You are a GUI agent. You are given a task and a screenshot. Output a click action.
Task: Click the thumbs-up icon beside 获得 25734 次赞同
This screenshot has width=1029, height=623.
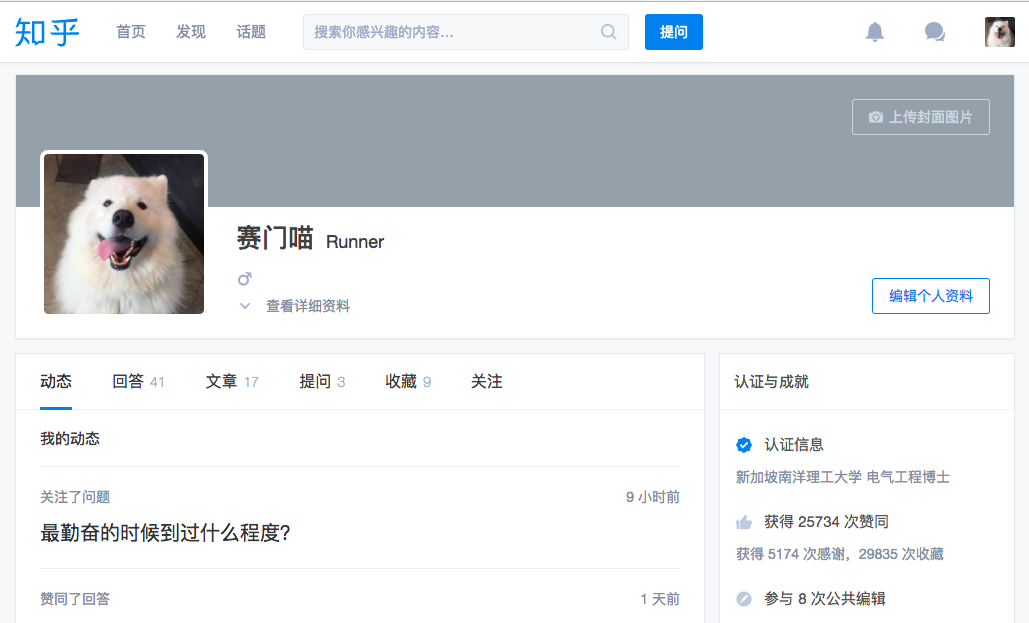744,523
